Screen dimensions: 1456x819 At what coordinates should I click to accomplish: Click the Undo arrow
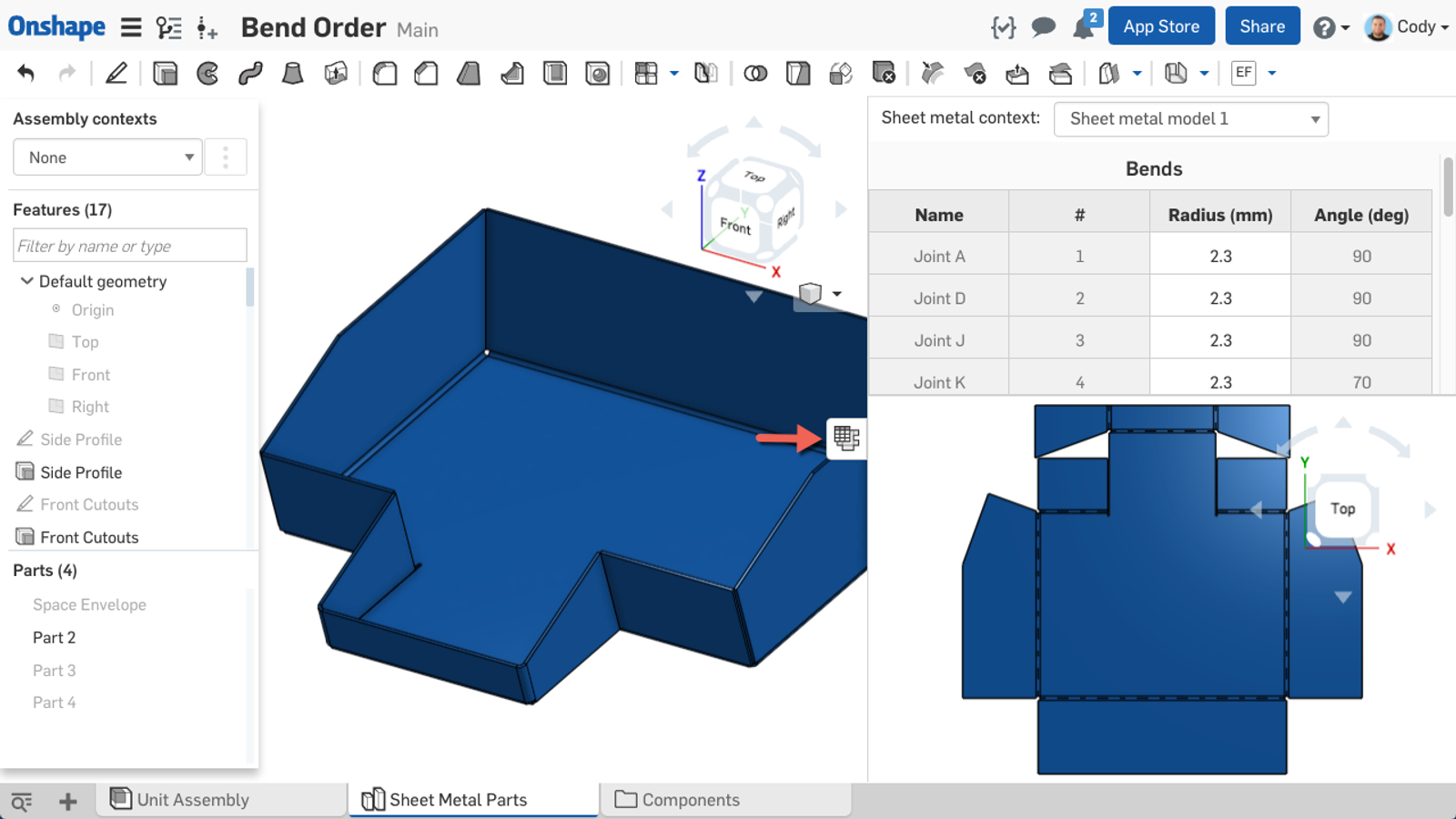click(26, 73)
